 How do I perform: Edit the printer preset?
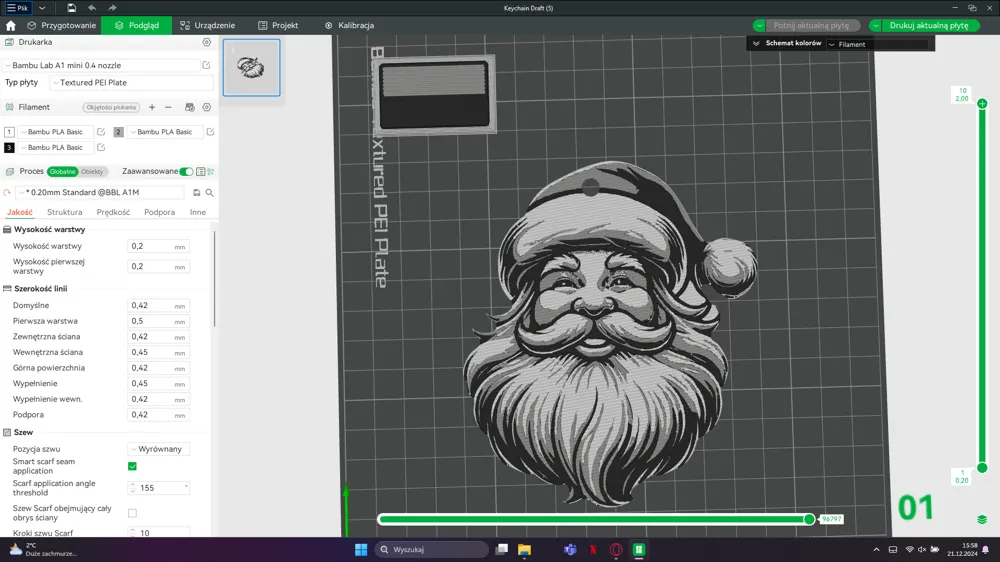[206, 65]
